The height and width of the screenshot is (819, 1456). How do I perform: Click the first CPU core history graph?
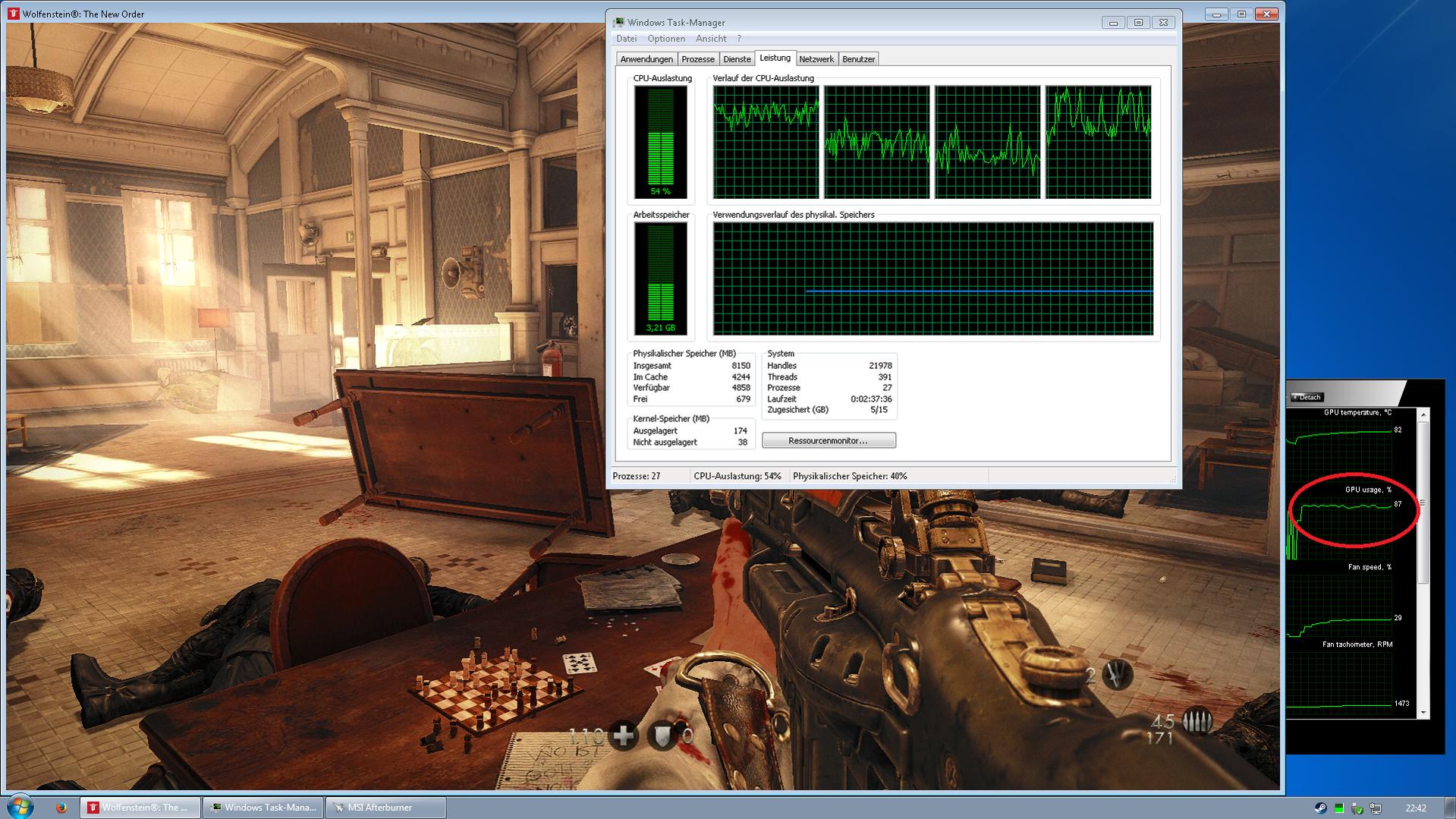click(766, 142)
